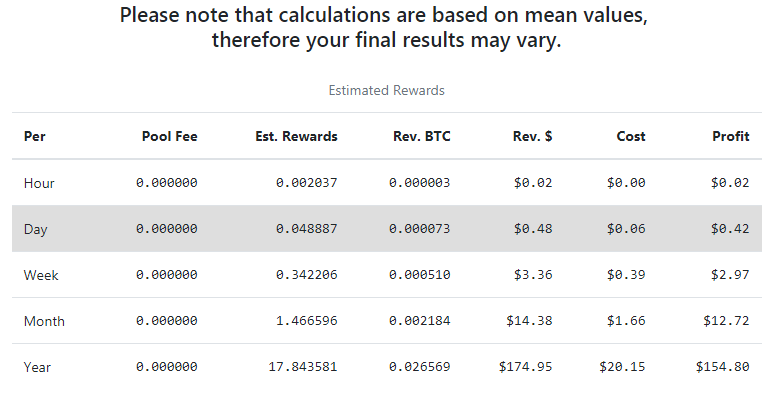Click the hourly Est. Rewards value 0.002037
Image resolution: width=772 pixels, height=404 pixels.
tap(306, 183)
